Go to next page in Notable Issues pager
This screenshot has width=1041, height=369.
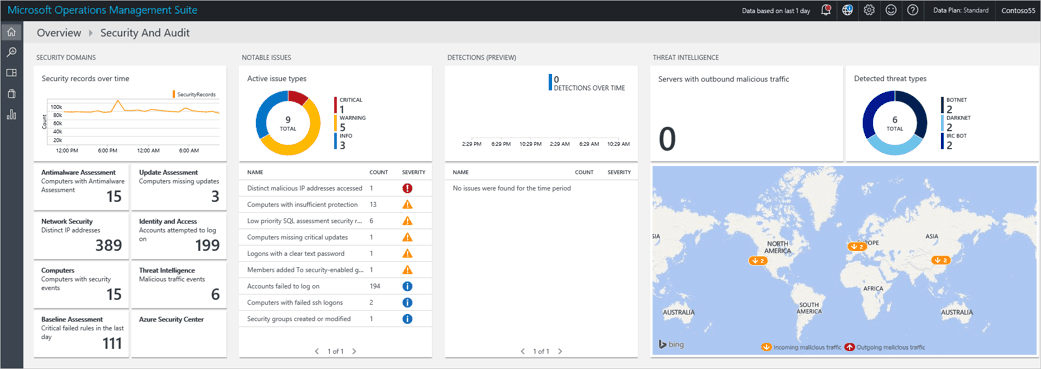pyautogui.click(x=354, y=351)
